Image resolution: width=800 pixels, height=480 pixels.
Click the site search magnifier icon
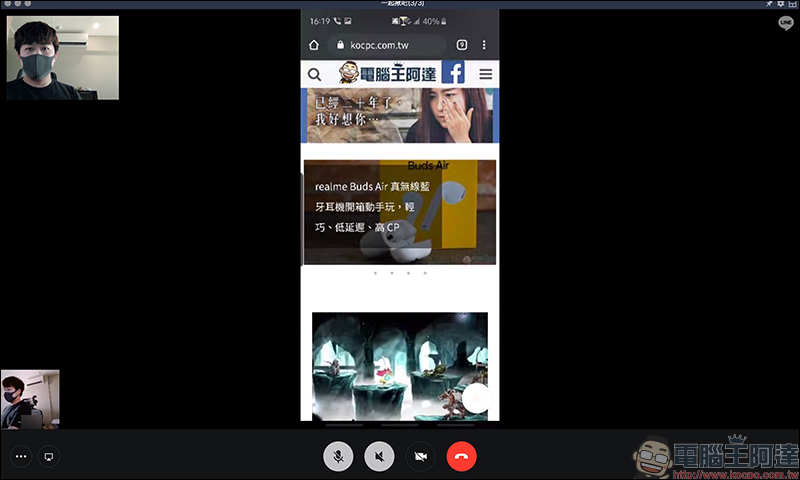click(314, 74)
